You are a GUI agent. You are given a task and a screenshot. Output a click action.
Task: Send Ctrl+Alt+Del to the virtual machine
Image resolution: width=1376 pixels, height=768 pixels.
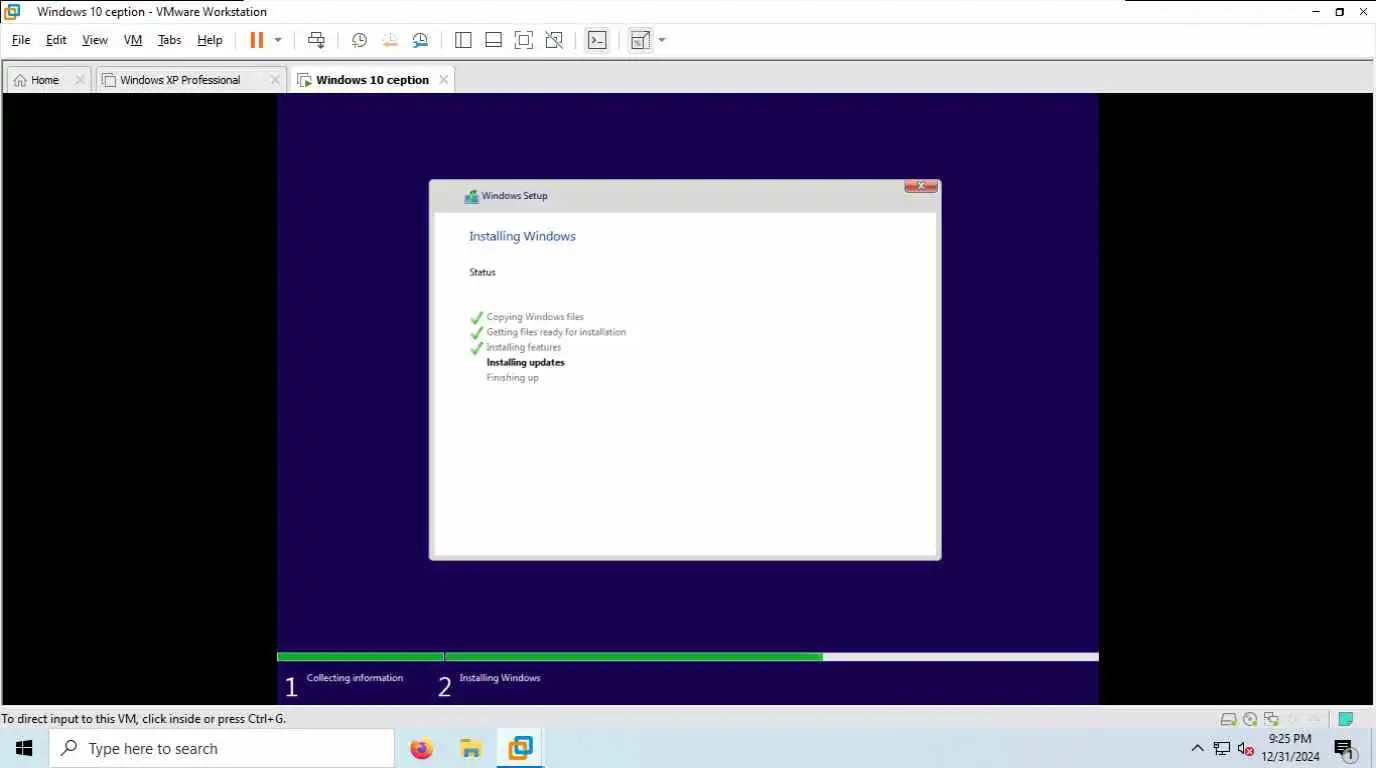click(316, 40)
